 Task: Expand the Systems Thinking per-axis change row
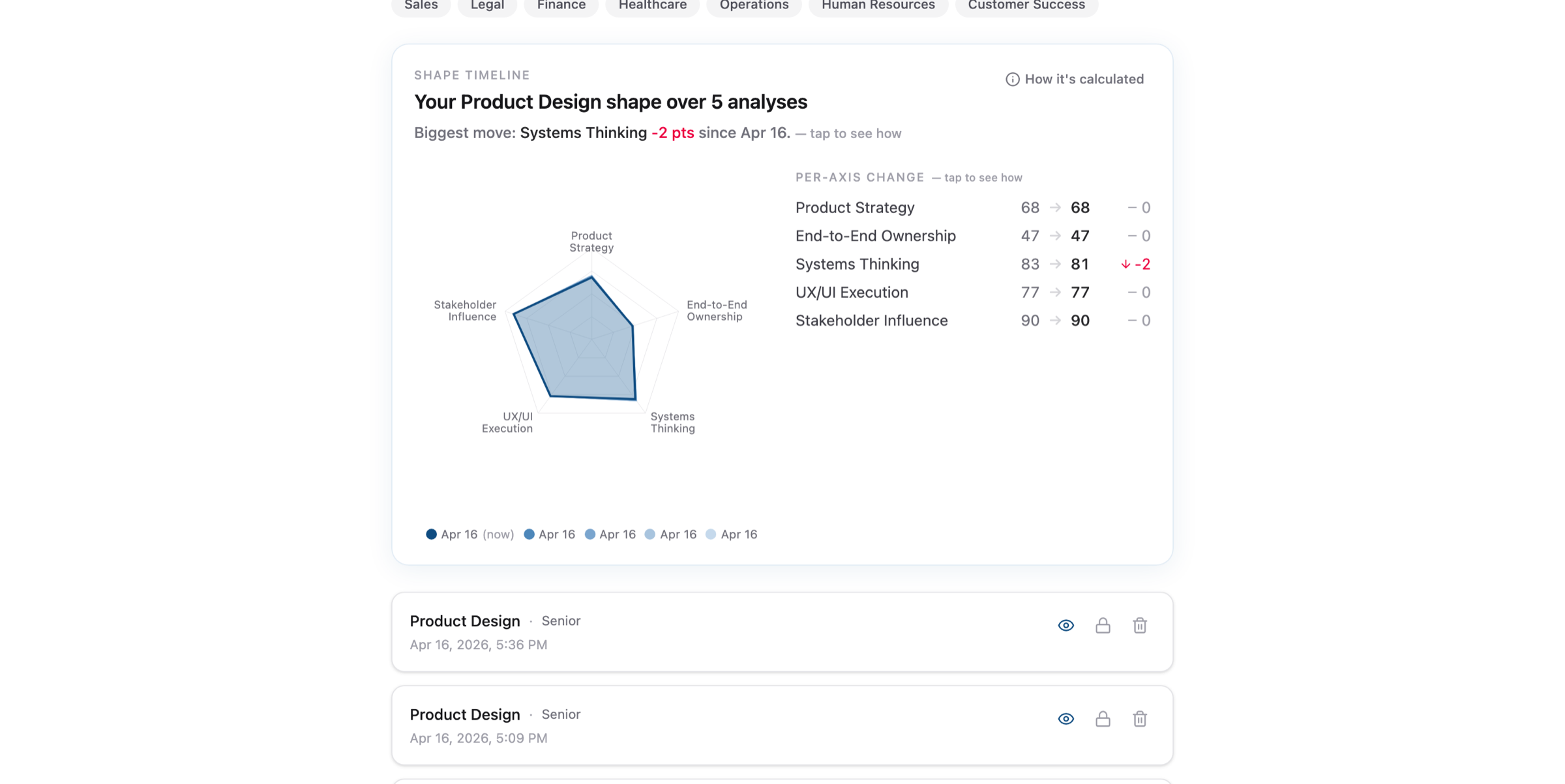point(972,264)
